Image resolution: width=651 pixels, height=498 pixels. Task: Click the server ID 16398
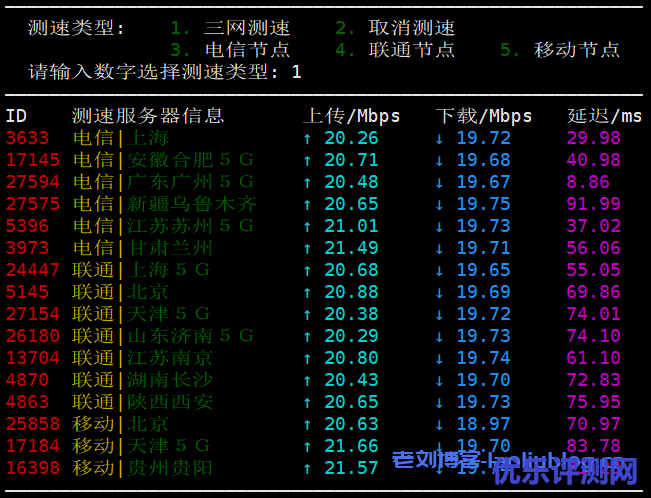(x=33, y=468)
